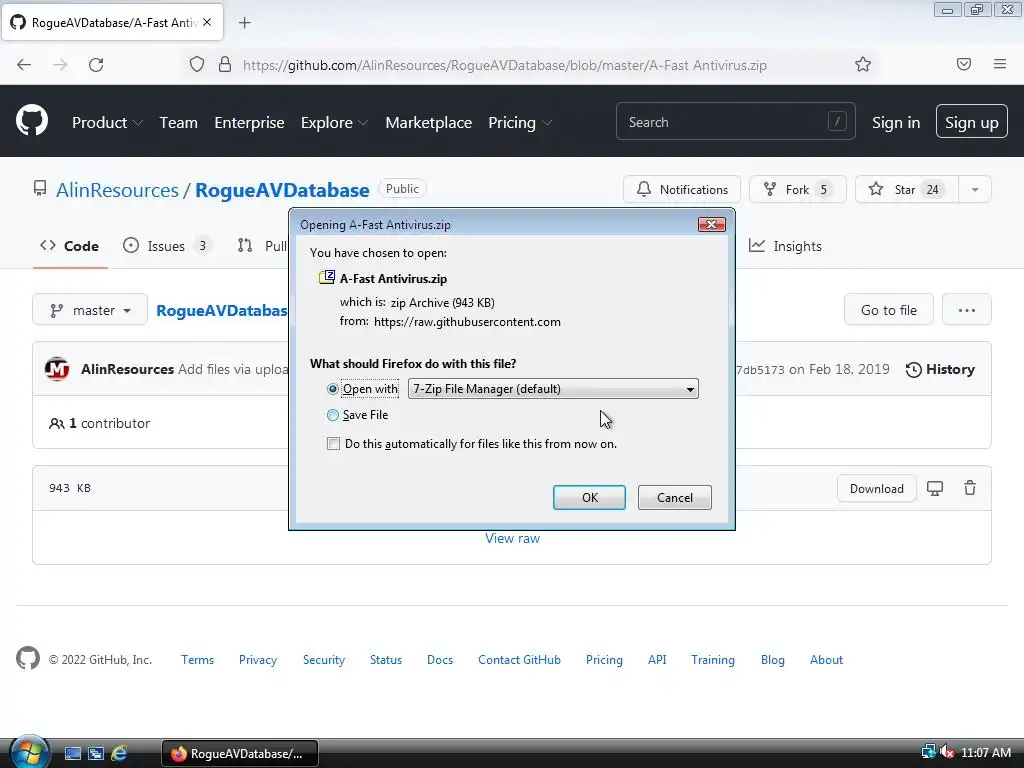Click the Fork button
Viewport: 1024px width, 768px height.
tap(797, 189)
